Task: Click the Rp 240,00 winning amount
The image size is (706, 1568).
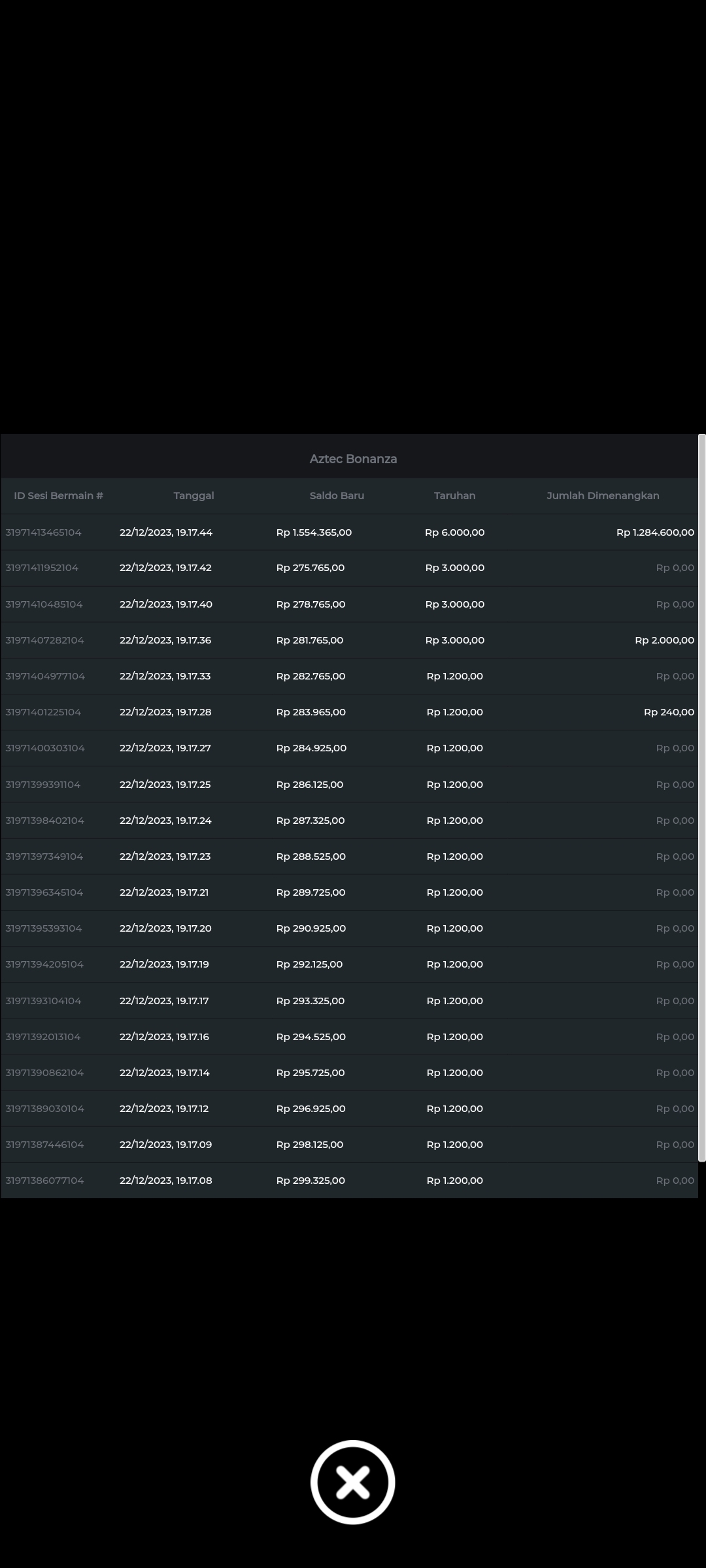Action: point(669,712)
